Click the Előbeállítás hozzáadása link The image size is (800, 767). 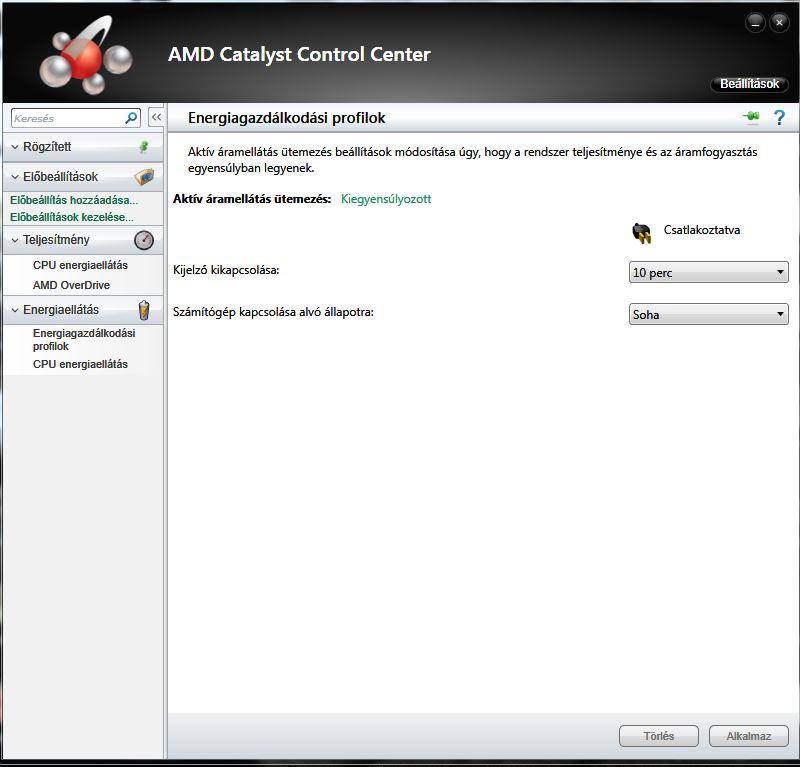[x=74, y=200]
